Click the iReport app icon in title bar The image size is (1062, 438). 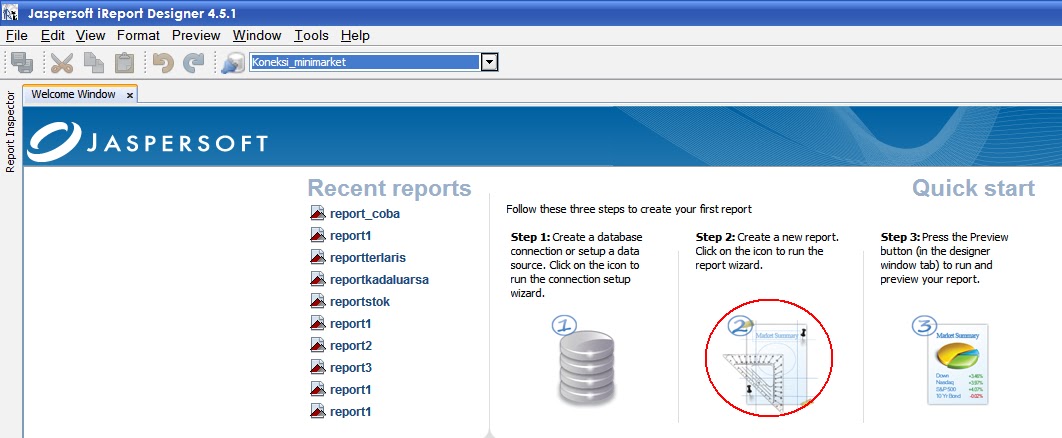(x=11, y=13)
